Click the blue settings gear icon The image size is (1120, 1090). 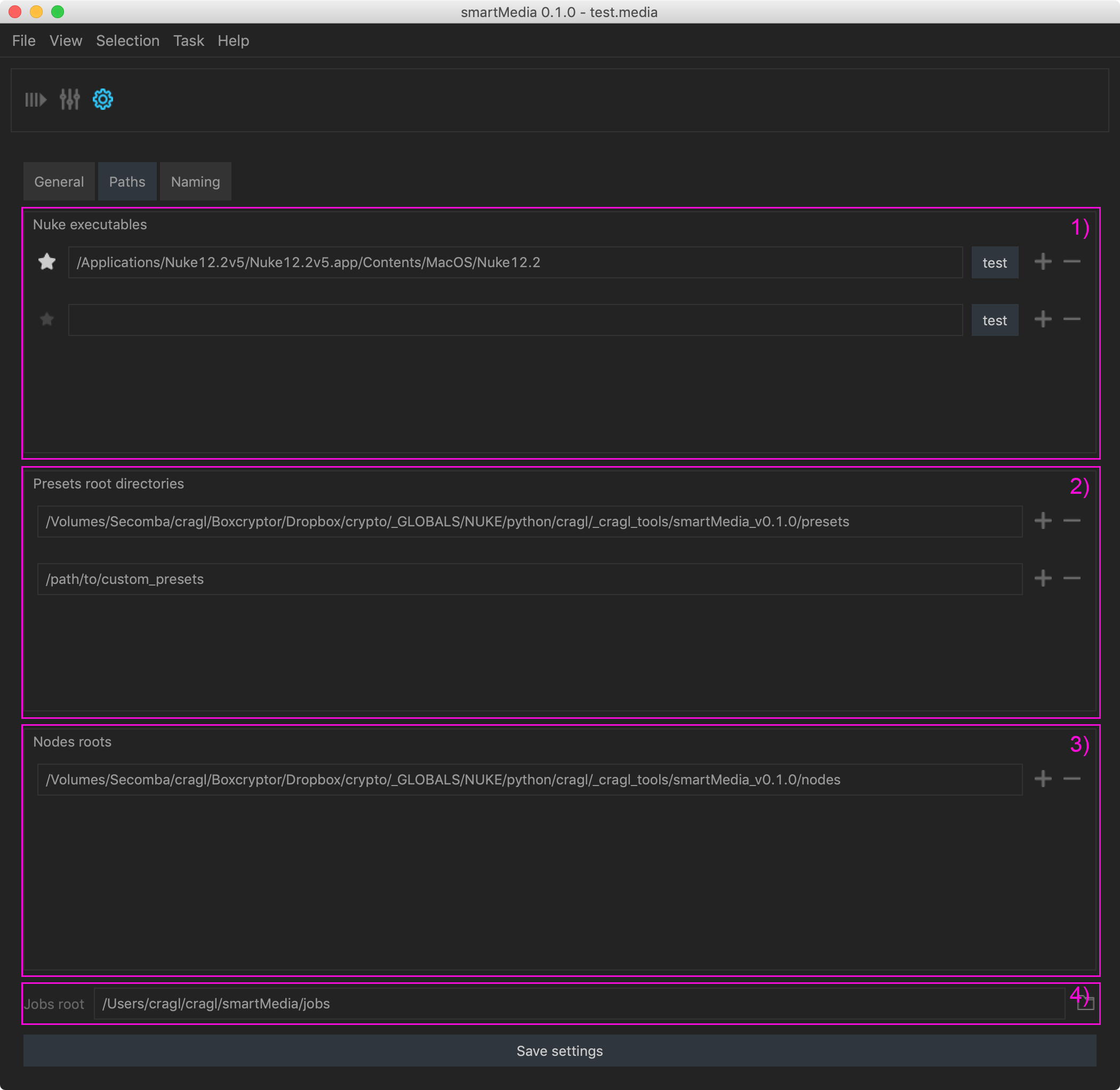103,100
